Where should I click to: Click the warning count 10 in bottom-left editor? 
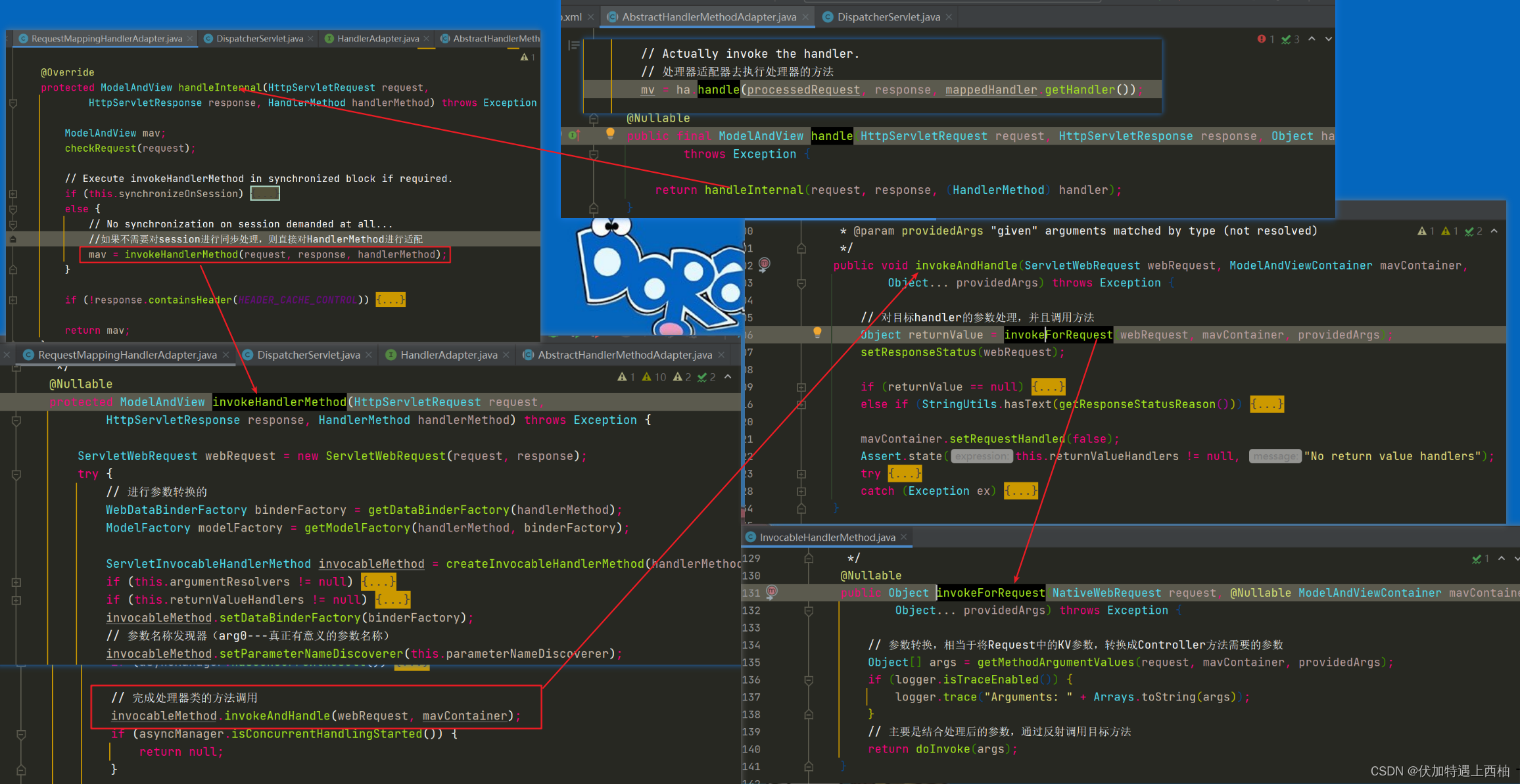[654, 377]
